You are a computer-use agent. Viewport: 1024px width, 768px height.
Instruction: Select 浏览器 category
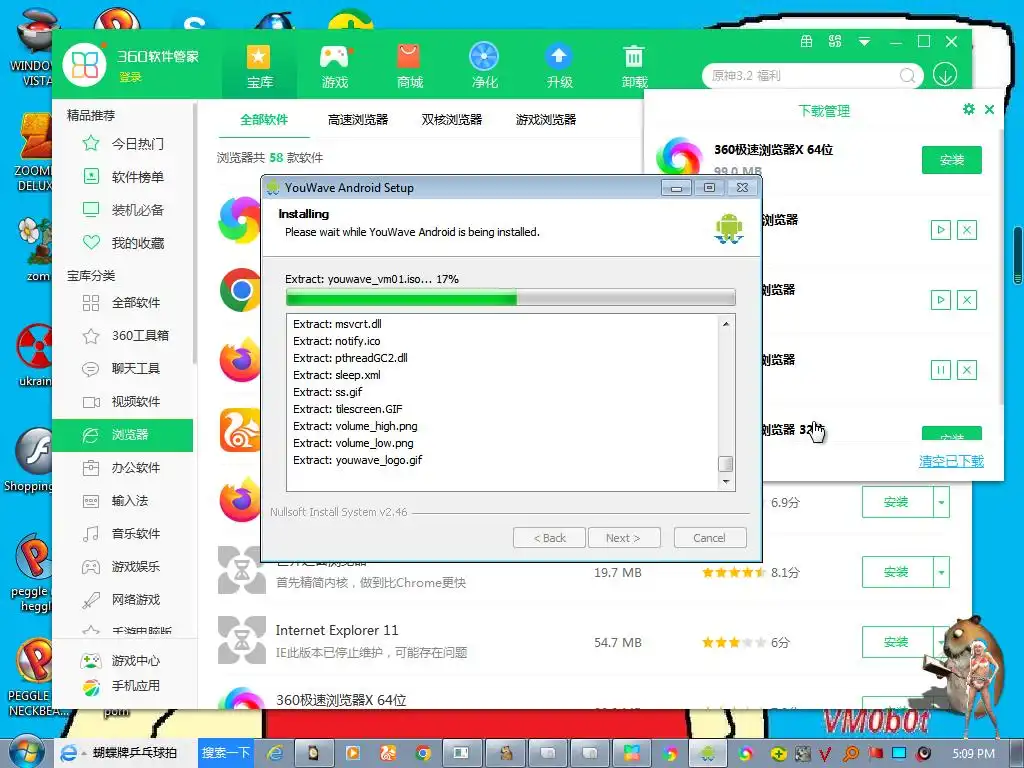(123, 435)
